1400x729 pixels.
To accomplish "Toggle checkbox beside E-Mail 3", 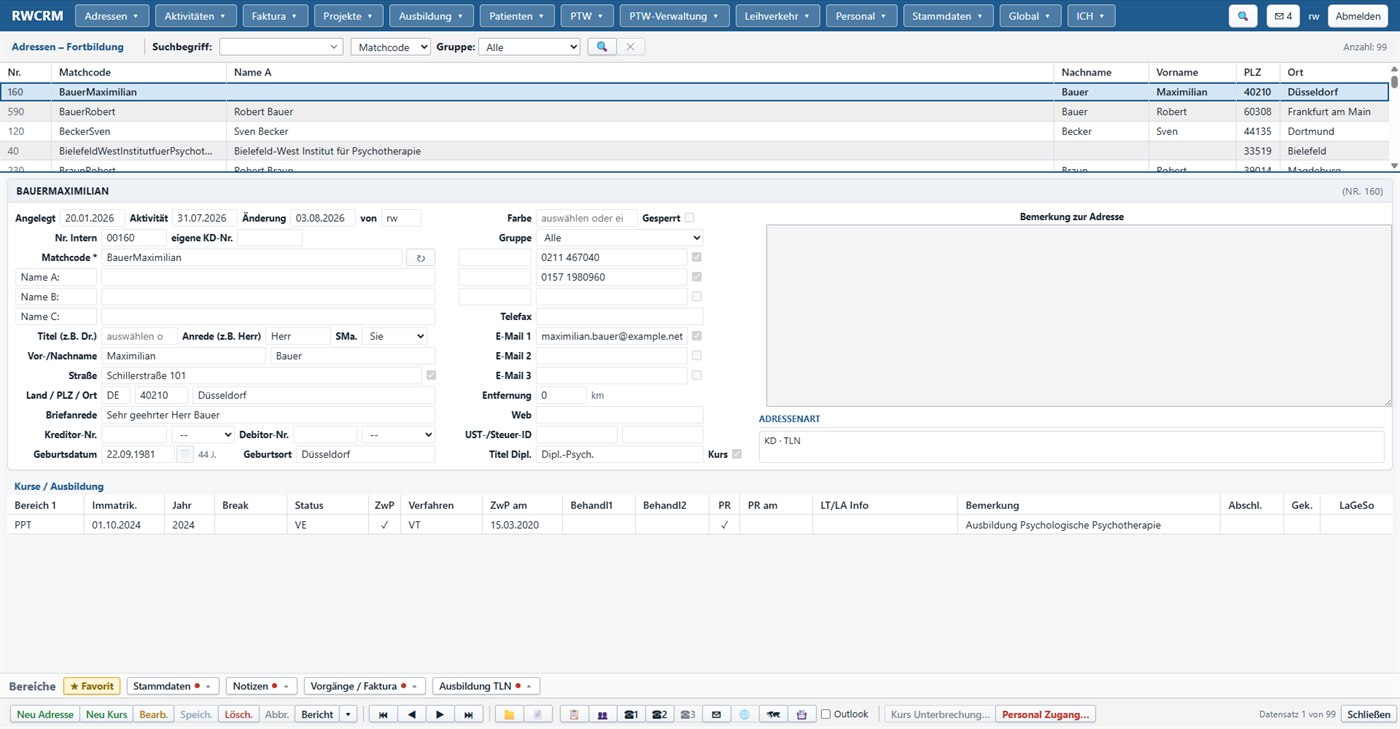I will tap(697, 376).
